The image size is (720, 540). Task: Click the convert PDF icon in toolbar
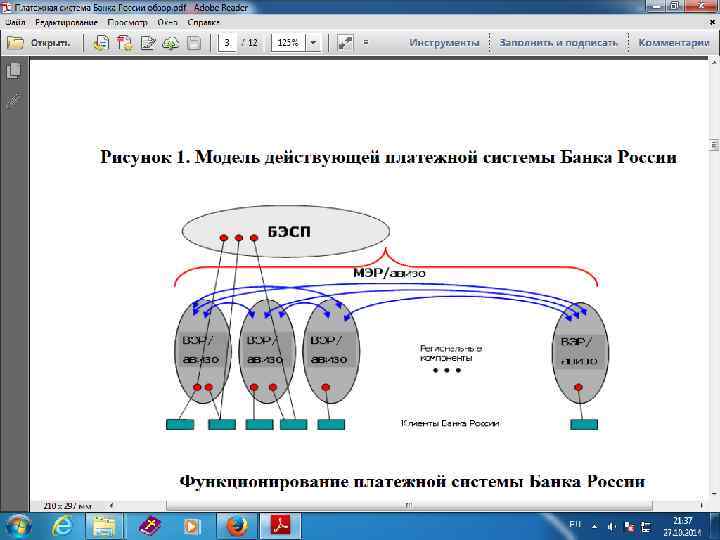124,43
